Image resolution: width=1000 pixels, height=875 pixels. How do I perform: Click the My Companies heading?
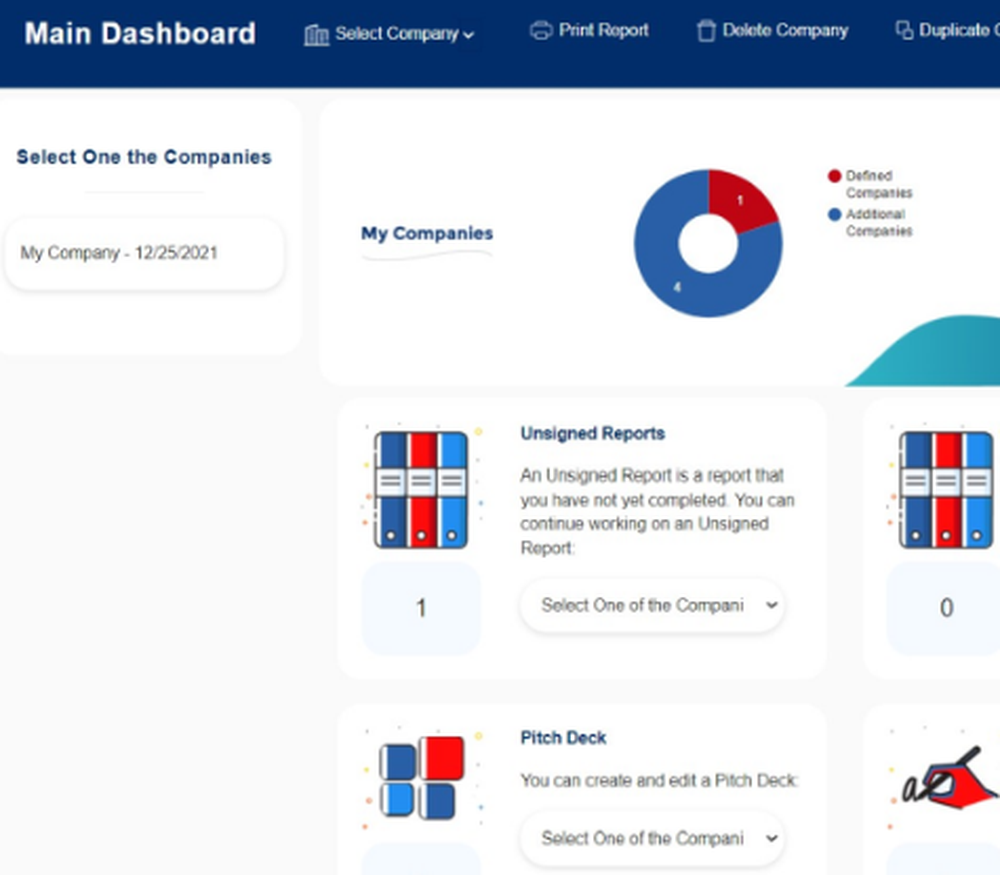point(427,233)
